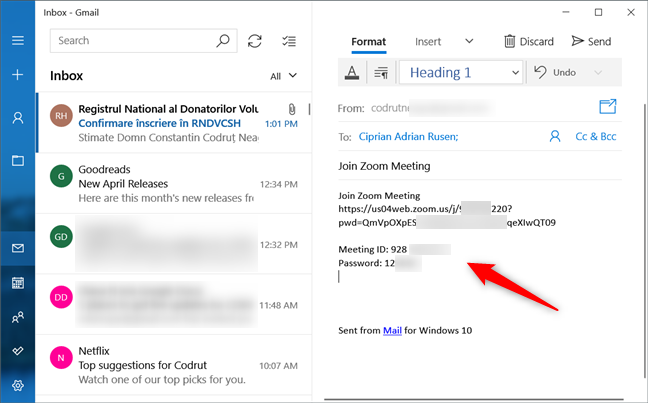Send the email
Screen dimensions: 648x403
(x=591, y=41)
